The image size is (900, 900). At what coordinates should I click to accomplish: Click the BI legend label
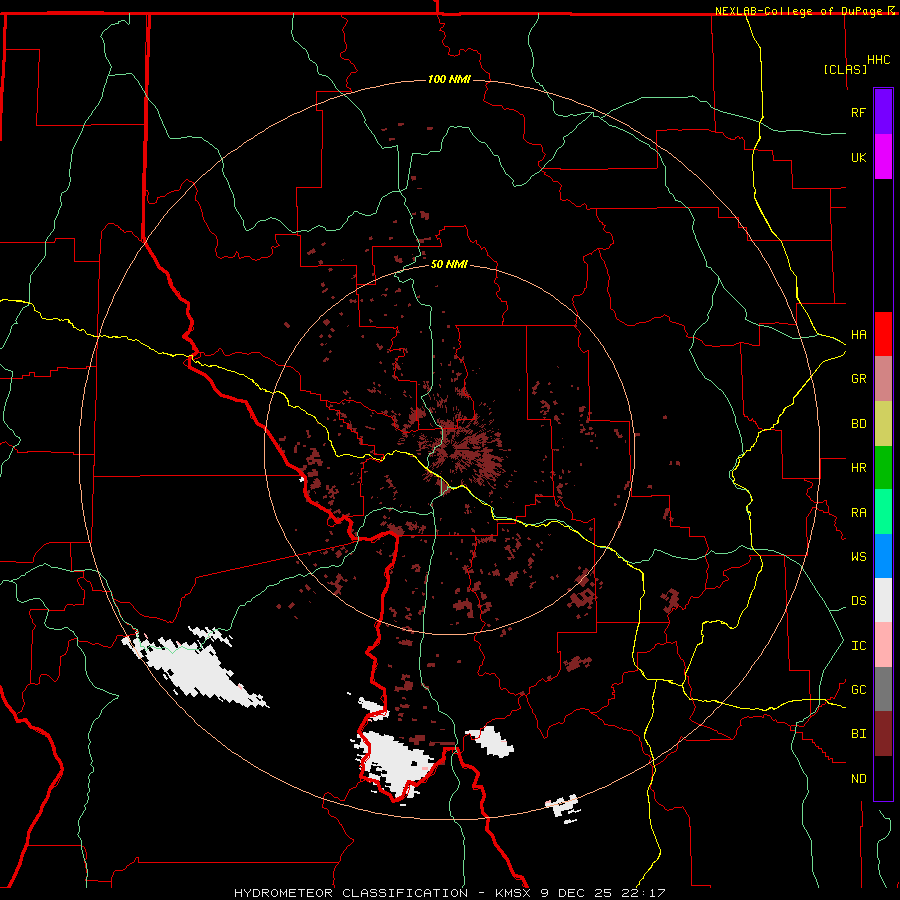[x=859, y=734]
